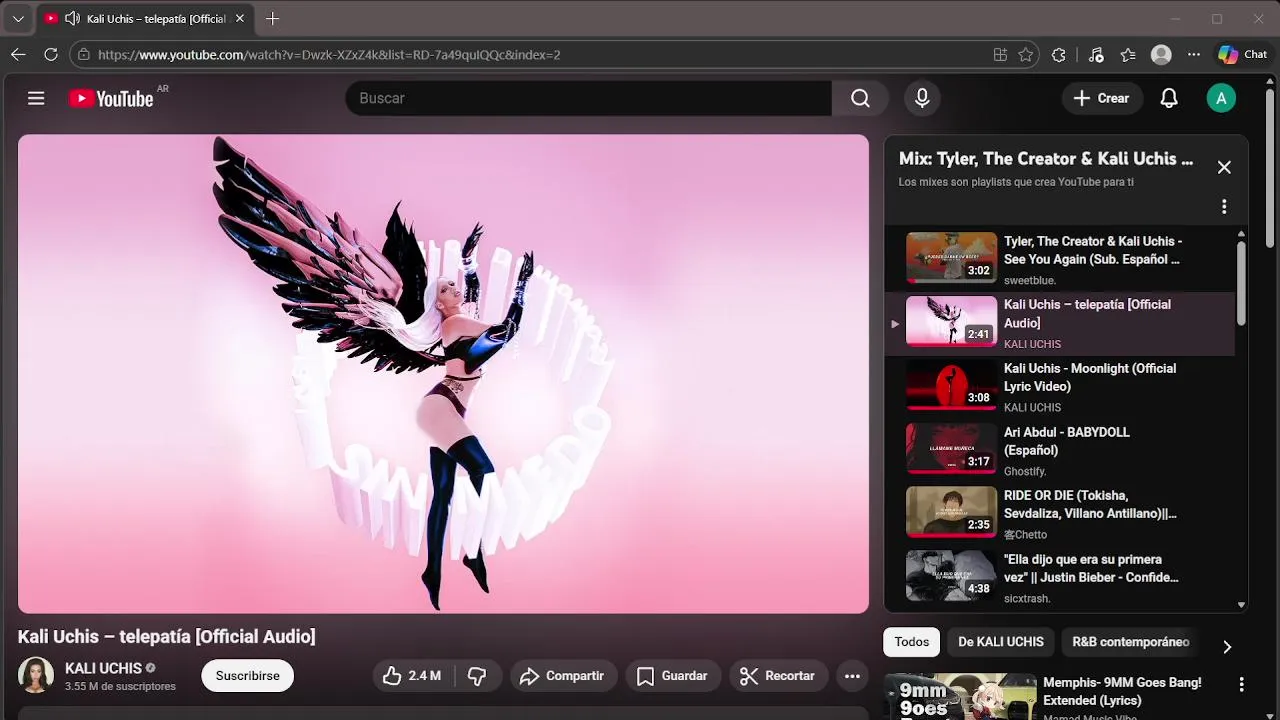Close the Mix playlist panel
1280x720 pixels.
click(1224, 167)
